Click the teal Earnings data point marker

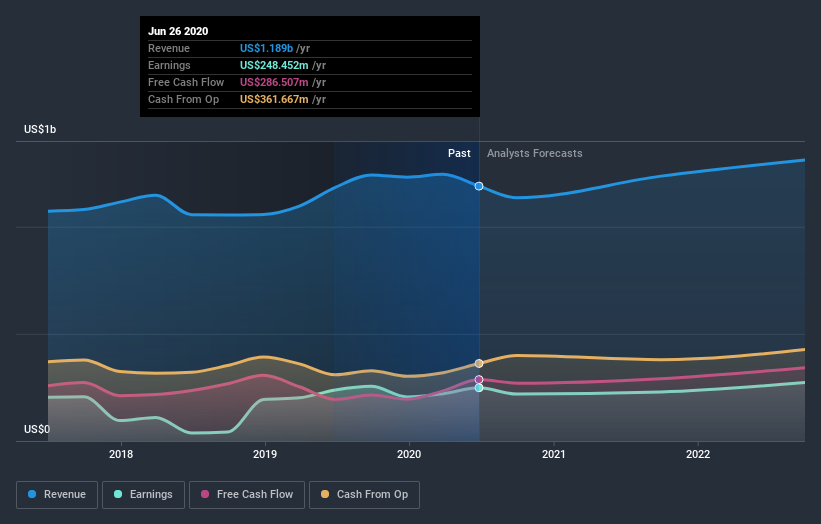(479, 388)
